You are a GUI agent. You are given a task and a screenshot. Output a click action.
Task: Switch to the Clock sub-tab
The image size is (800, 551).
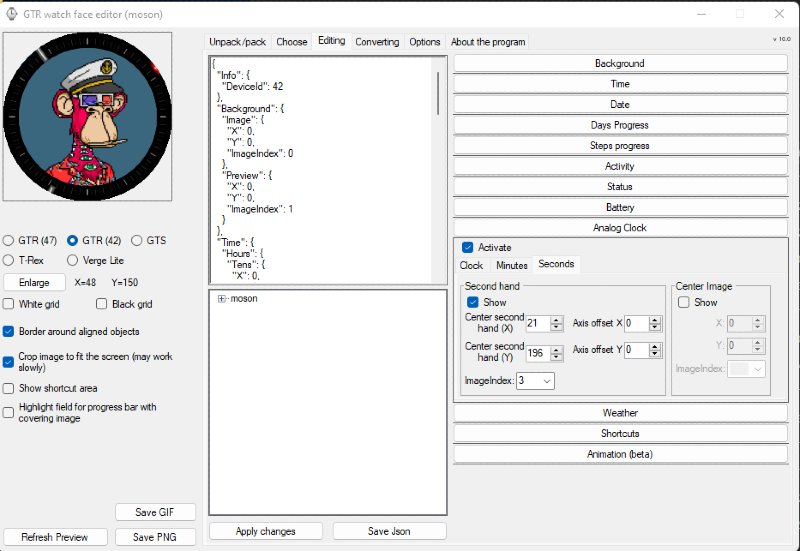coord(471,265)
